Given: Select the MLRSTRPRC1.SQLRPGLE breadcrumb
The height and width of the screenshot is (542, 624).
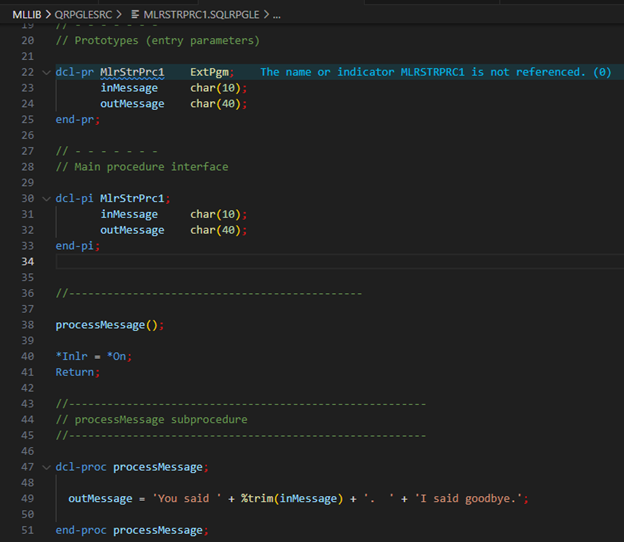Looking at the screenshot, I should pyautogui.click(x=201, y=15).
